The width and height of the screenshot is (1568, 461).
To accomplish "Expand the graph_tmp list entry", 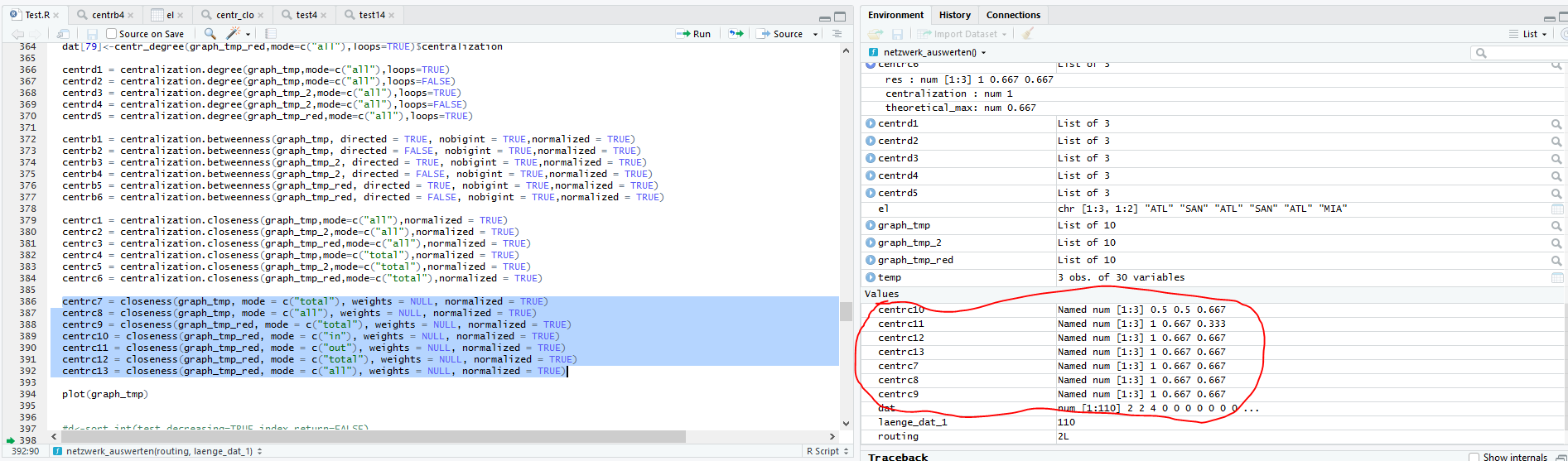I will pyautogui.click(x=871, y=225).
